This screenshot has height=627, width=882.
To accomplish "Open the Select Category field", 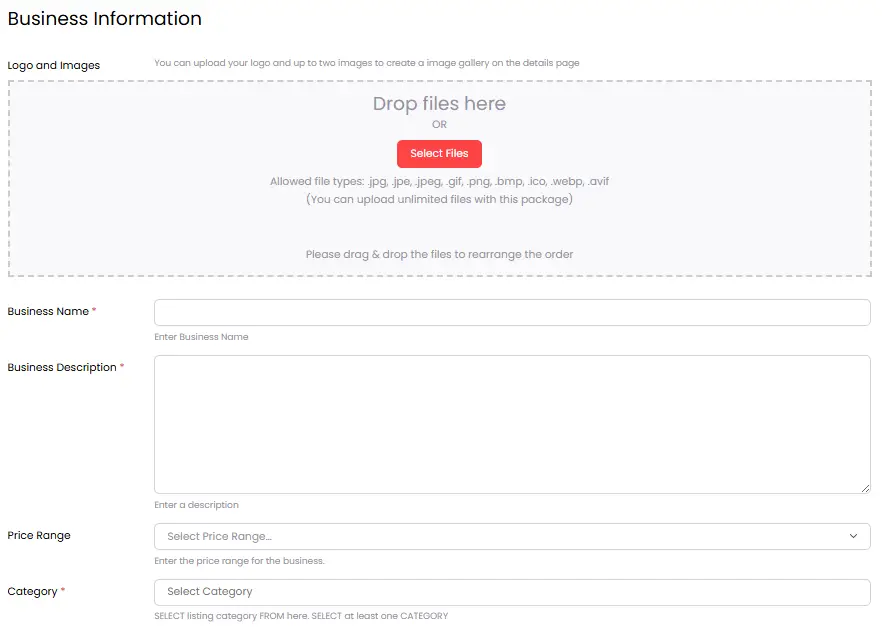I will [512, 592].
